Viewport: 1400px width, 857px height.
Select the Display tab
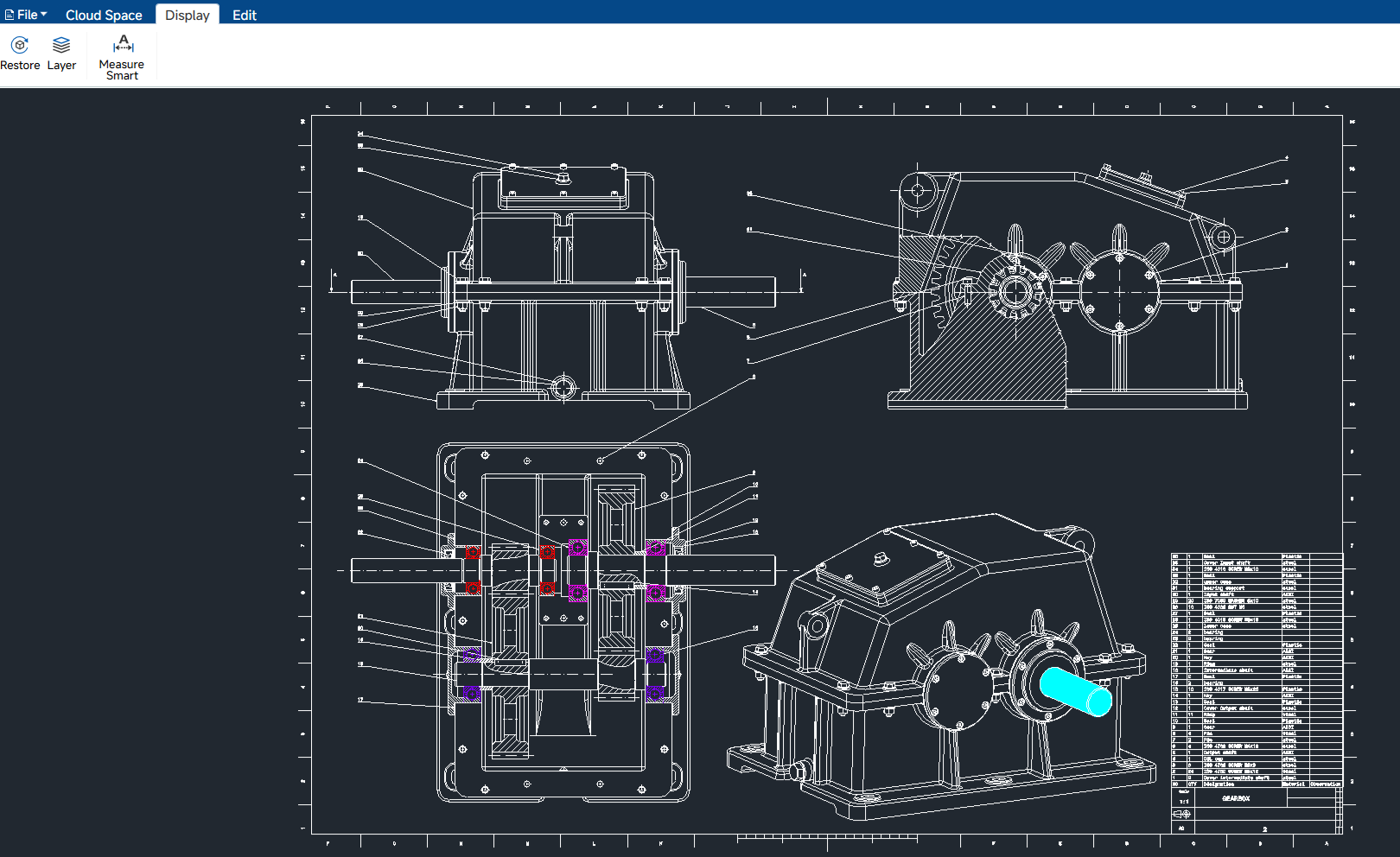pyautogui.click(x=188, y=15)
